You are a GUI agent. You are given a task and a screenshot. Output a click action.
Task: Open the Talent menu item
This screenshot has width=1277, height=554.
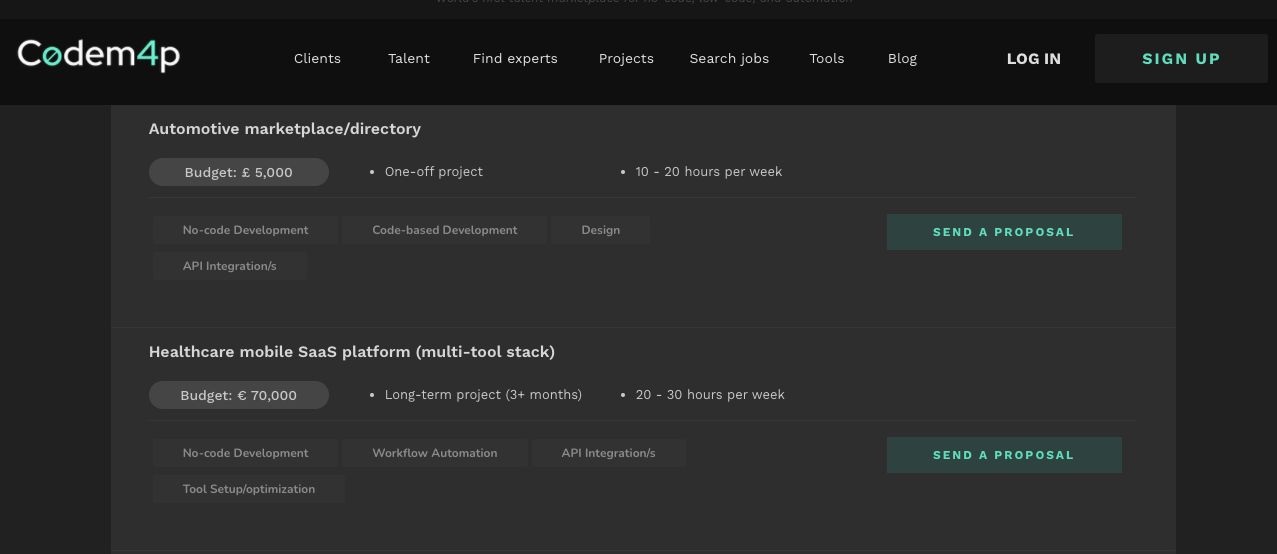(409, 58)
